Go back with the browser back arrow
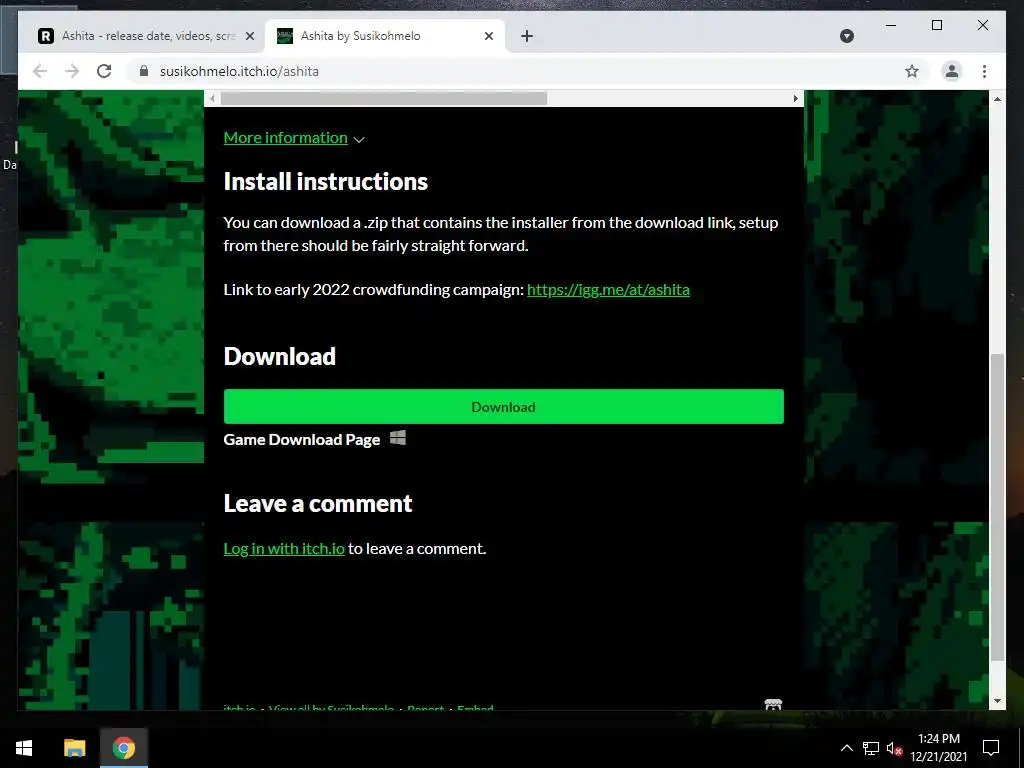Viewport: 1024px width, 768px height. click(40, 71)
